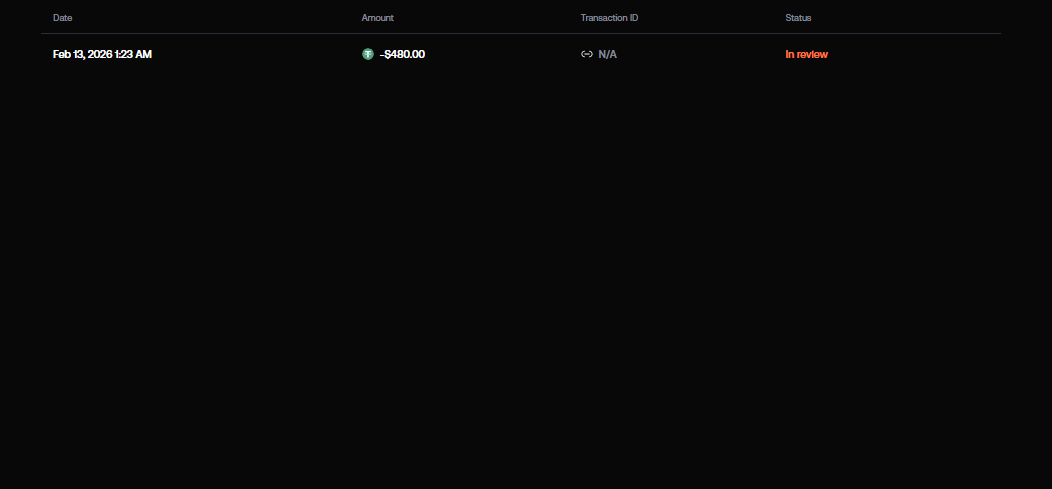
Task: Click the Transaction ID column header
Action: [609, 18]
